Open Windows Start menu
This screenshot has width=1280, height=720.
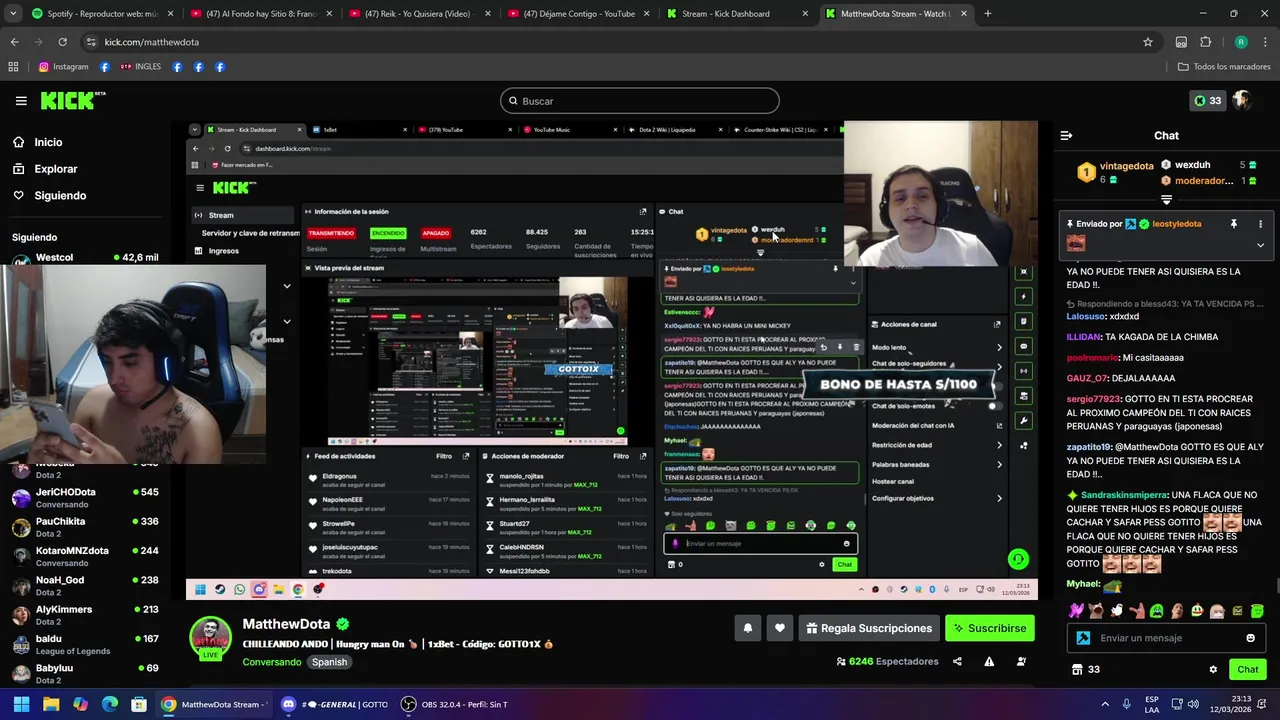pos(21,704)
